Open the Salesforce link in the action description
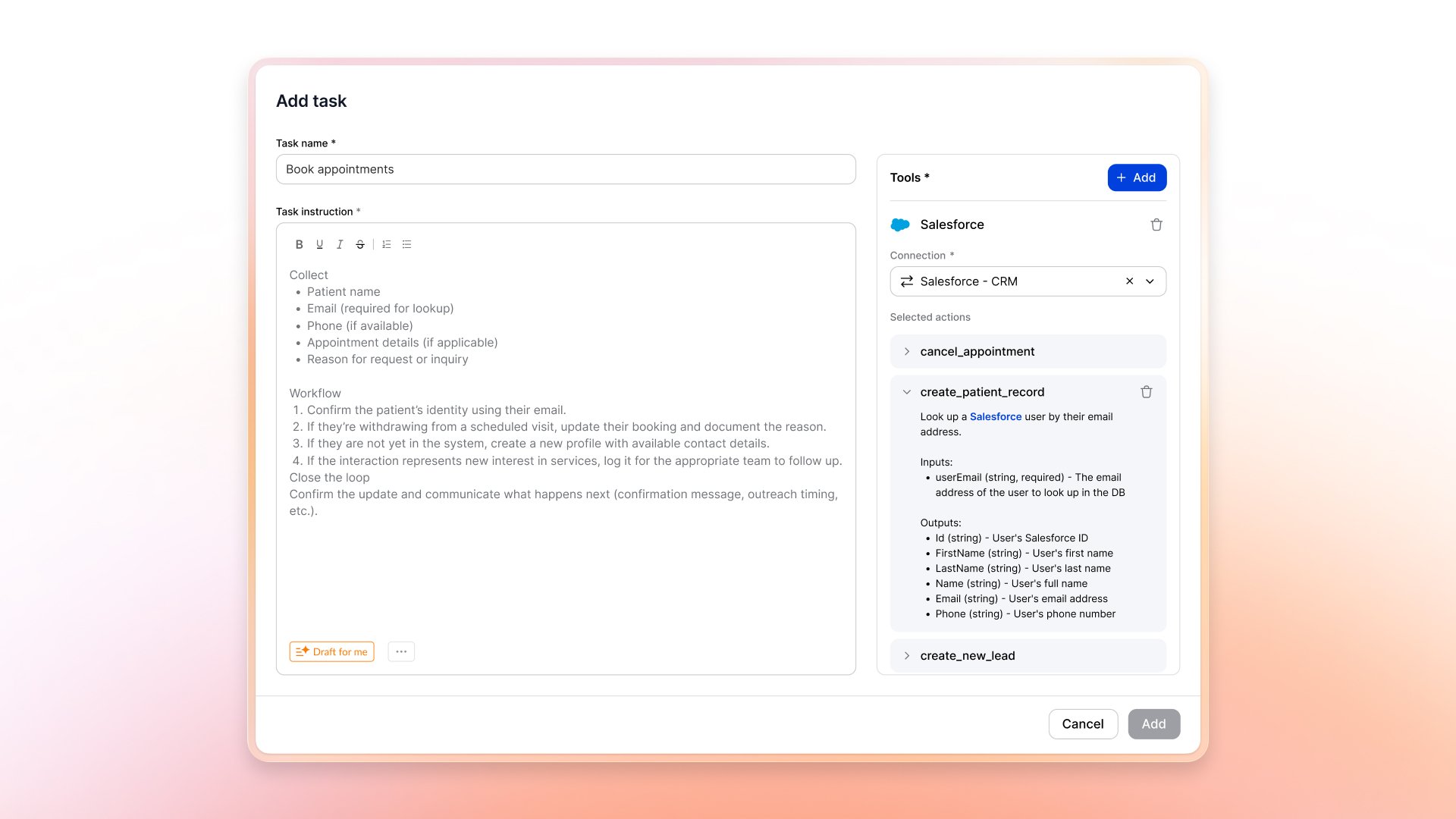1456x819 pixels. tap(996, 416)
